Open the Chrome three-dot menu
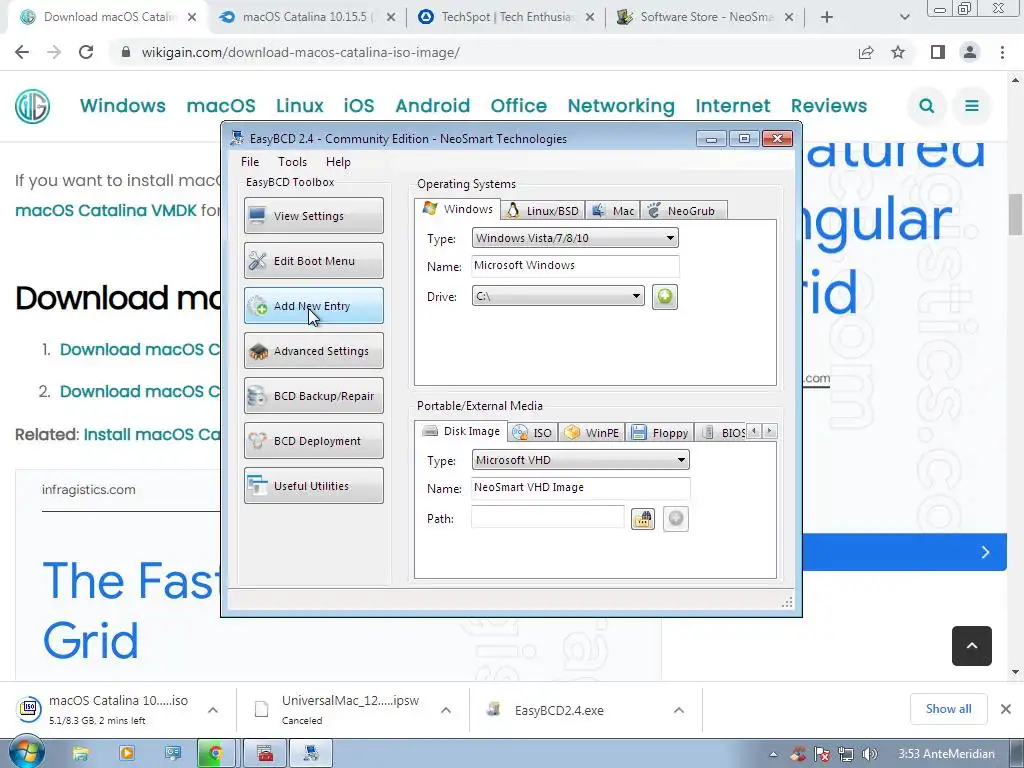 (x=1002, y=52)
